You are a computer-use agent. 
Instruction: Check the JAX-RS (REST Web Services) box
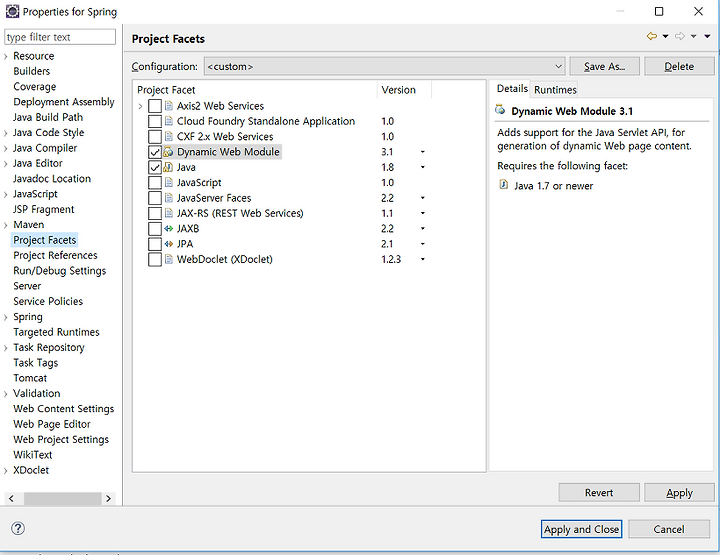point(155,213)
